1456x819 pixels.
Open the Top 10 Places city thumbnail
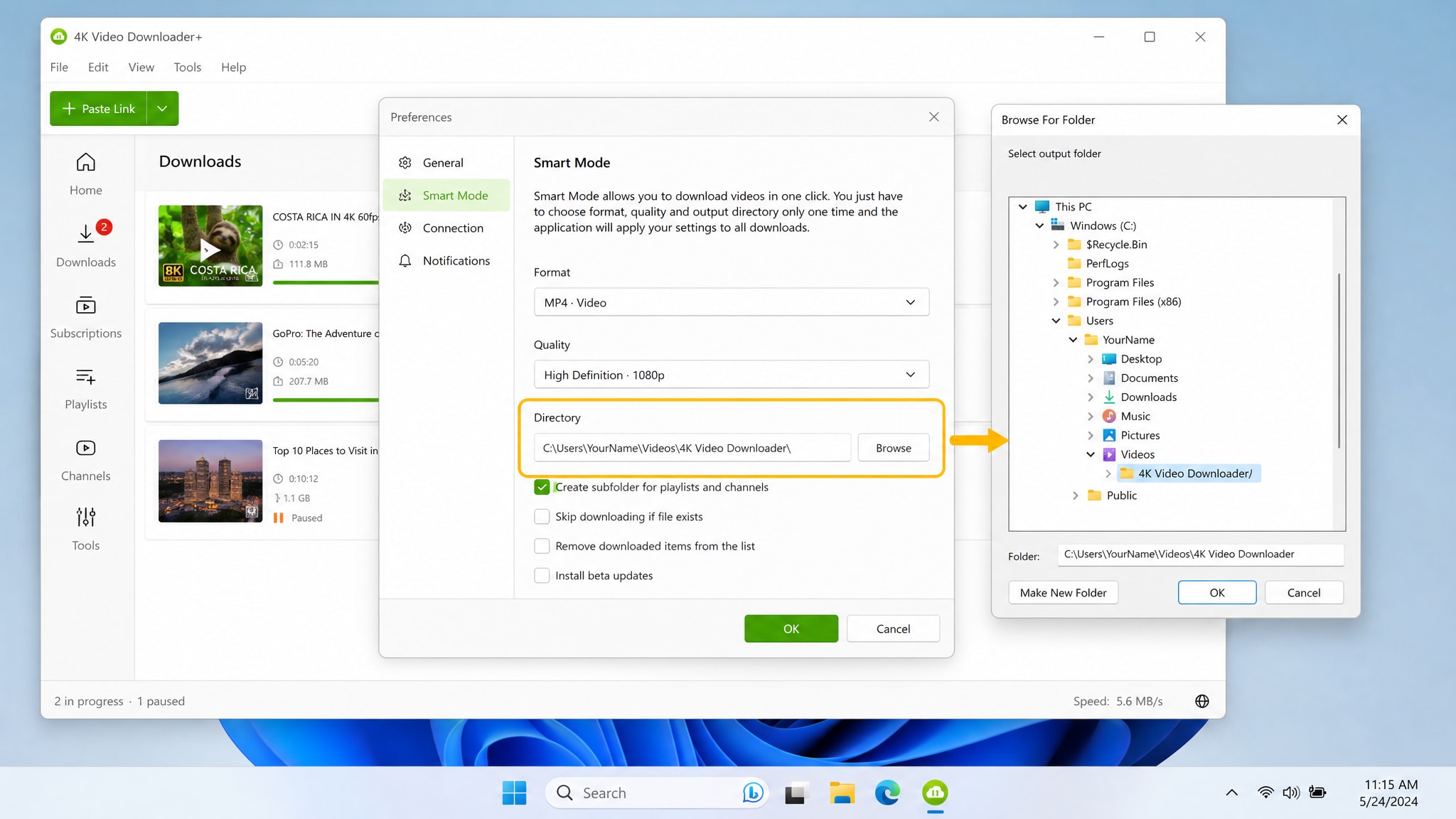click(x=210, y=481)
